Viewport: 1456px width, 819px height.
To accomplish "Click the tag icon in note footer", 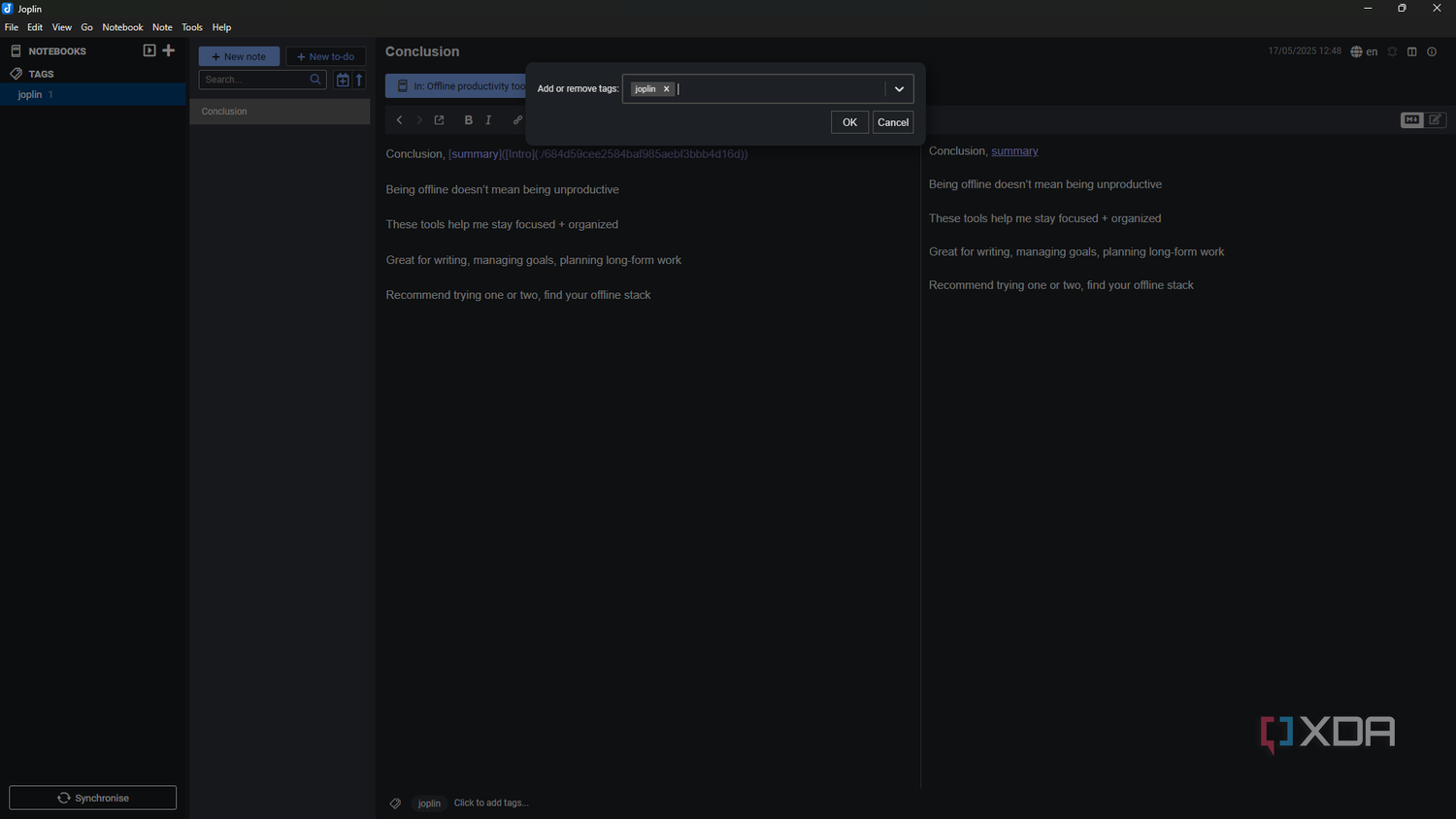I will click(x=395, y=803).
